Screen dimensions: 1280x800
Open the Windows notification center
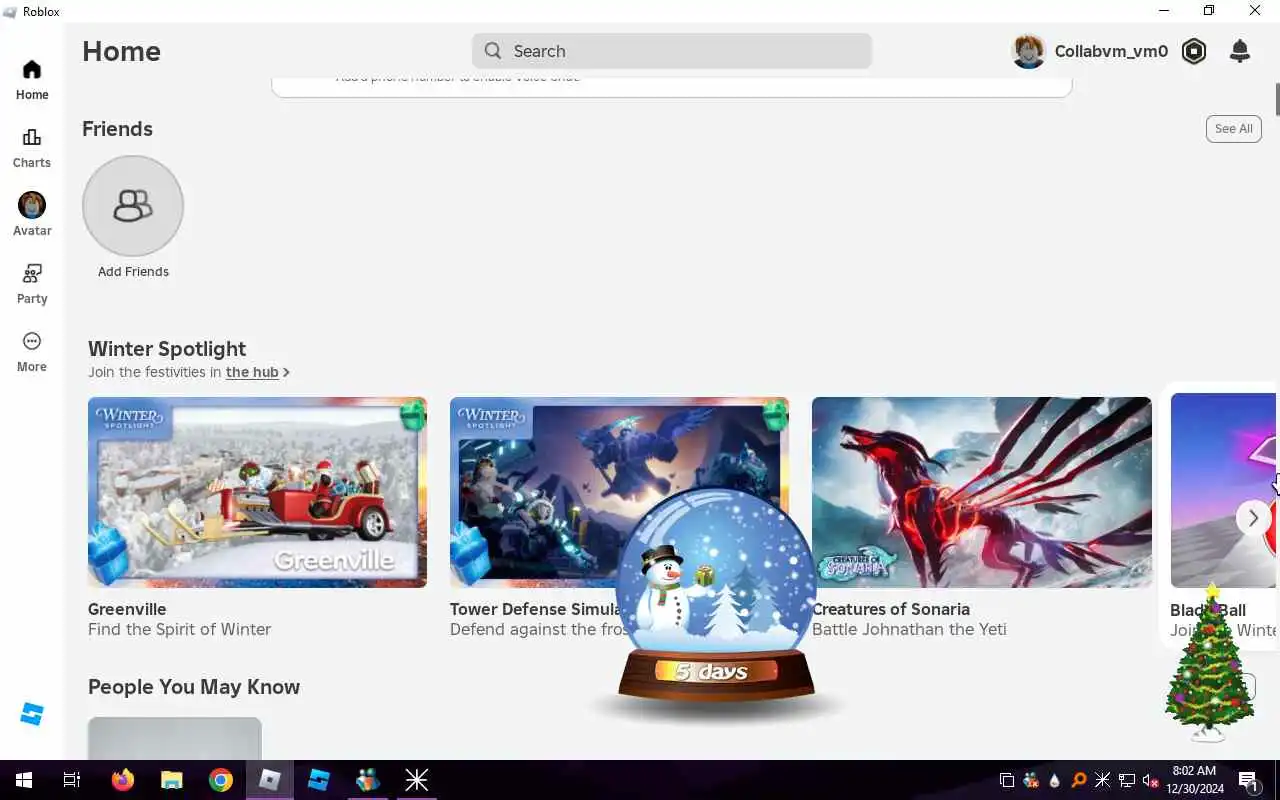tap(1249, 780)
